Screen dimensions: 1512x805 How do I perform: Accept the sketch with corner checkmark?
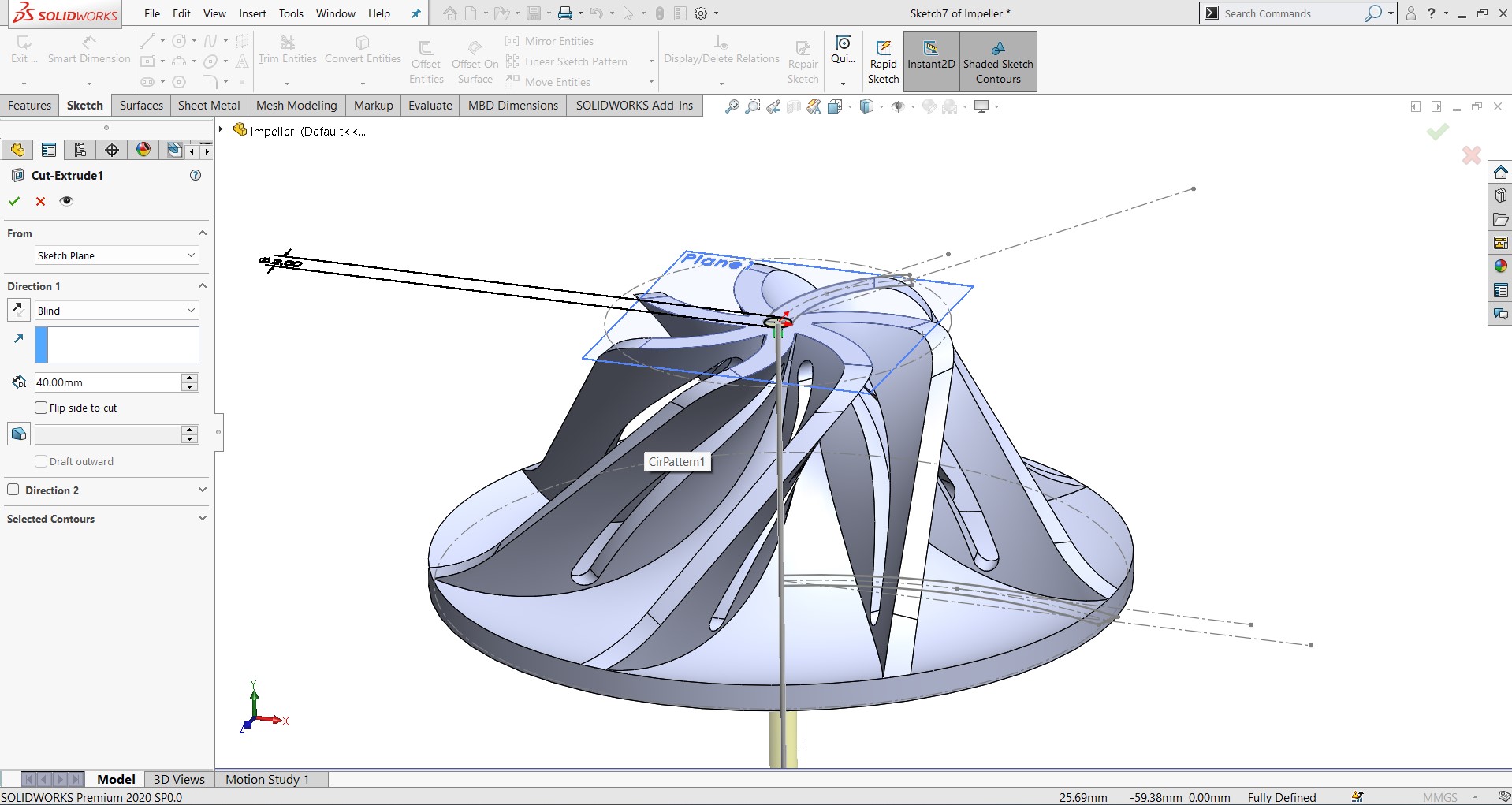[x=1437, y=132]
